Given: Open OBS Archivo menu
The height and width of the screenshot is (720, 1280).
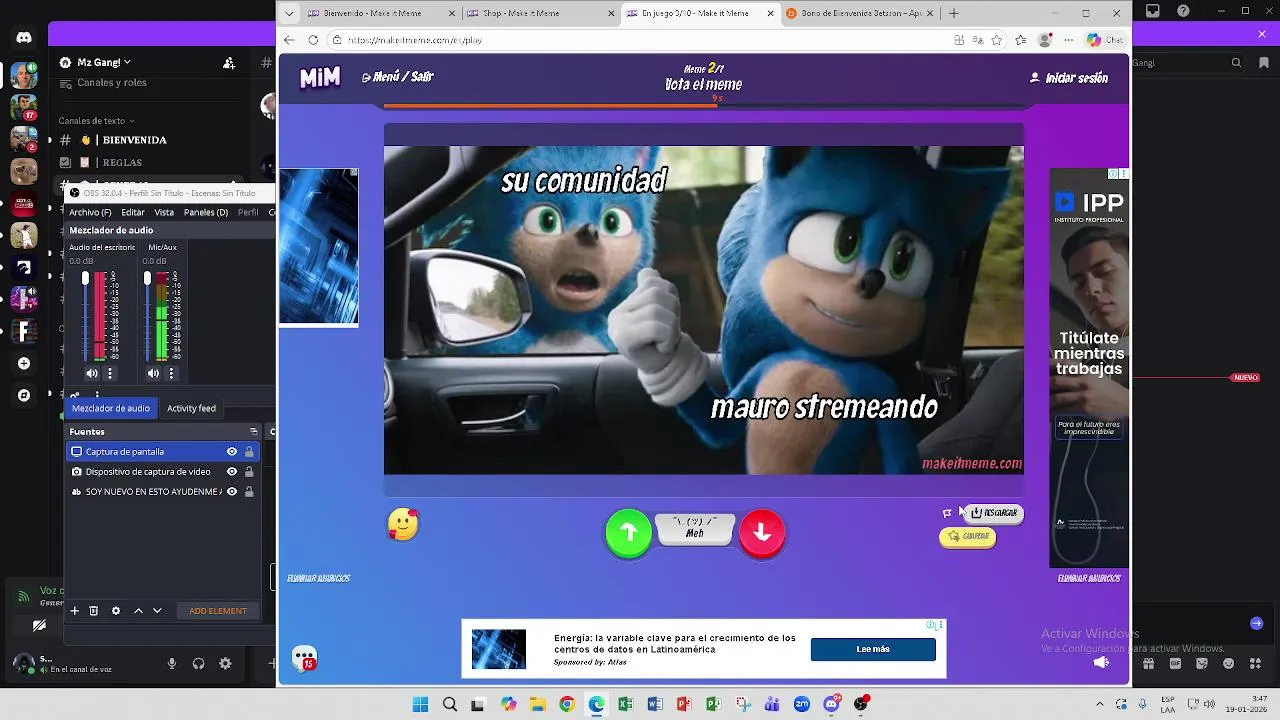Looking at the screenshot, I should point(90,212).
